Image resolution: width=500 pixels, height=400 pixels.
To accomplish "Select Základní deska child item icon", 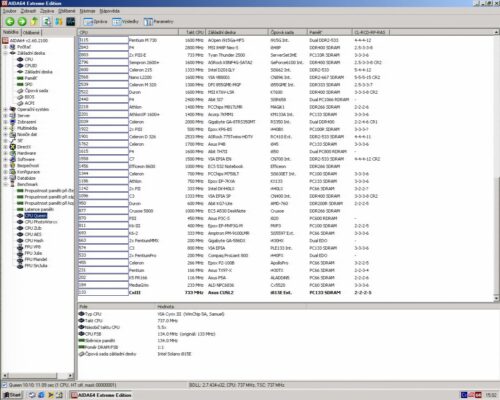I will click(x=20, y=72).
